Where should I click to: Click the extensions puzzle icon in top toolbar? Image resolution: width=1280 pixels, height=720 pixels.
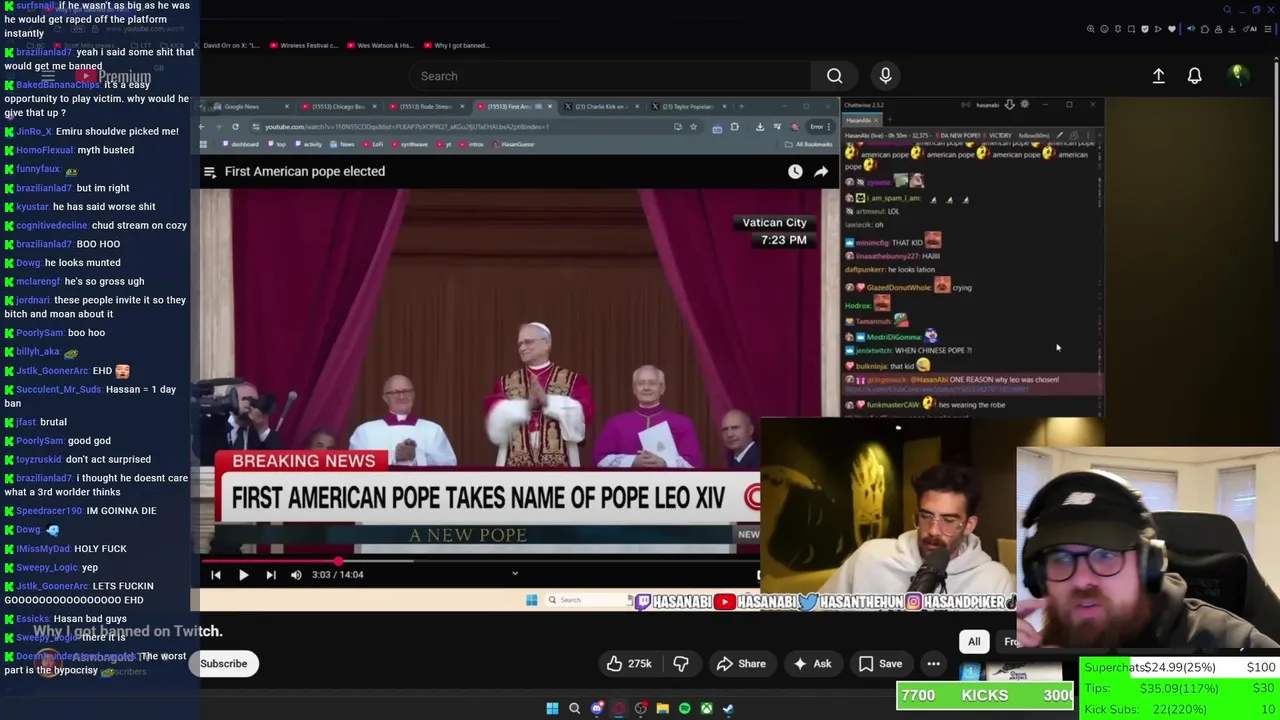(x=1205, y=29)
